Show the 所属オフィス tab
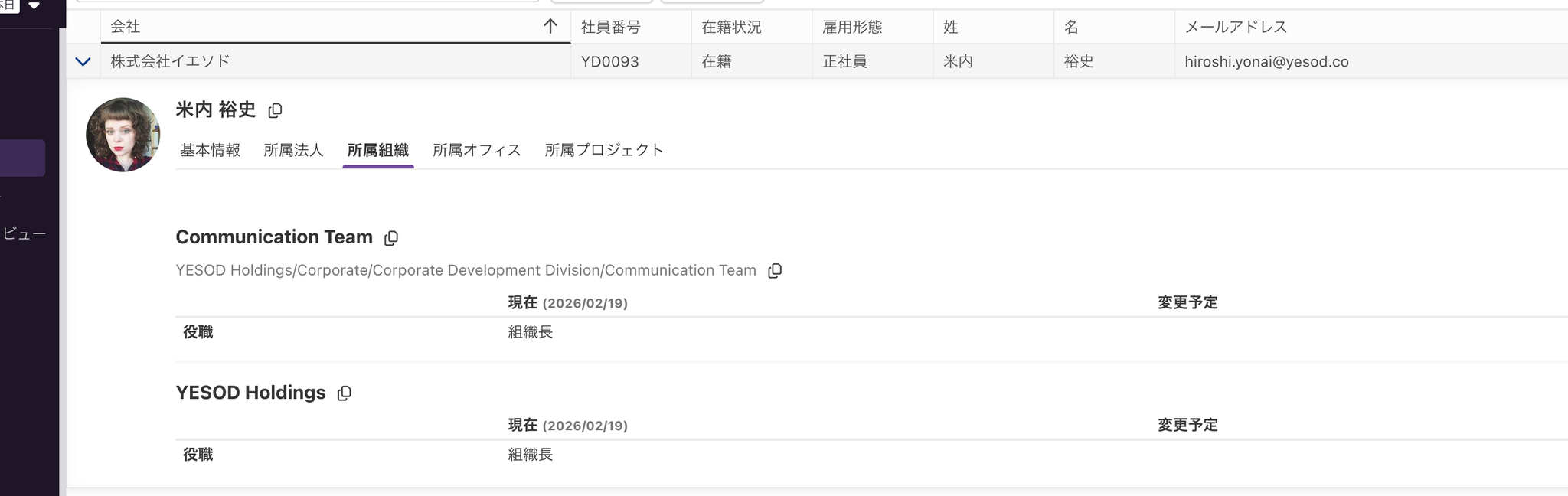 476,150
